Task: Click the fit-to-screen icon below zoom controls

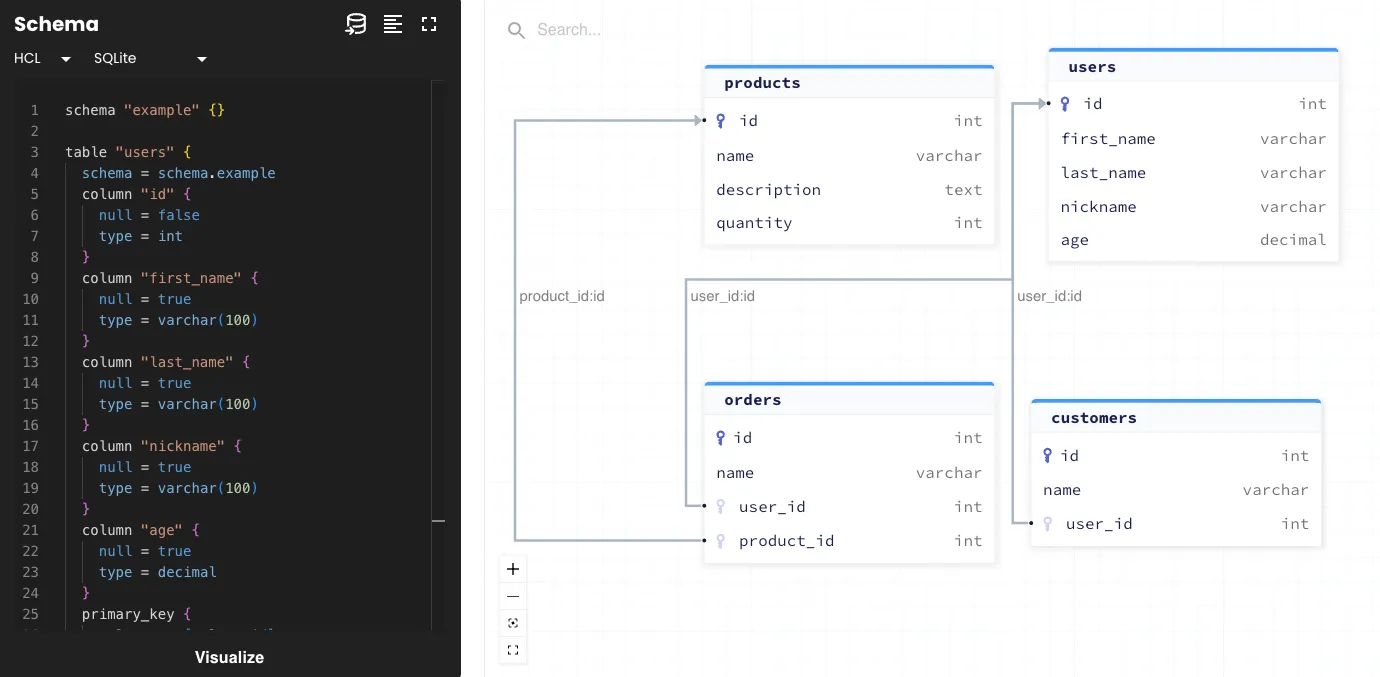Action: pos(513,650)
